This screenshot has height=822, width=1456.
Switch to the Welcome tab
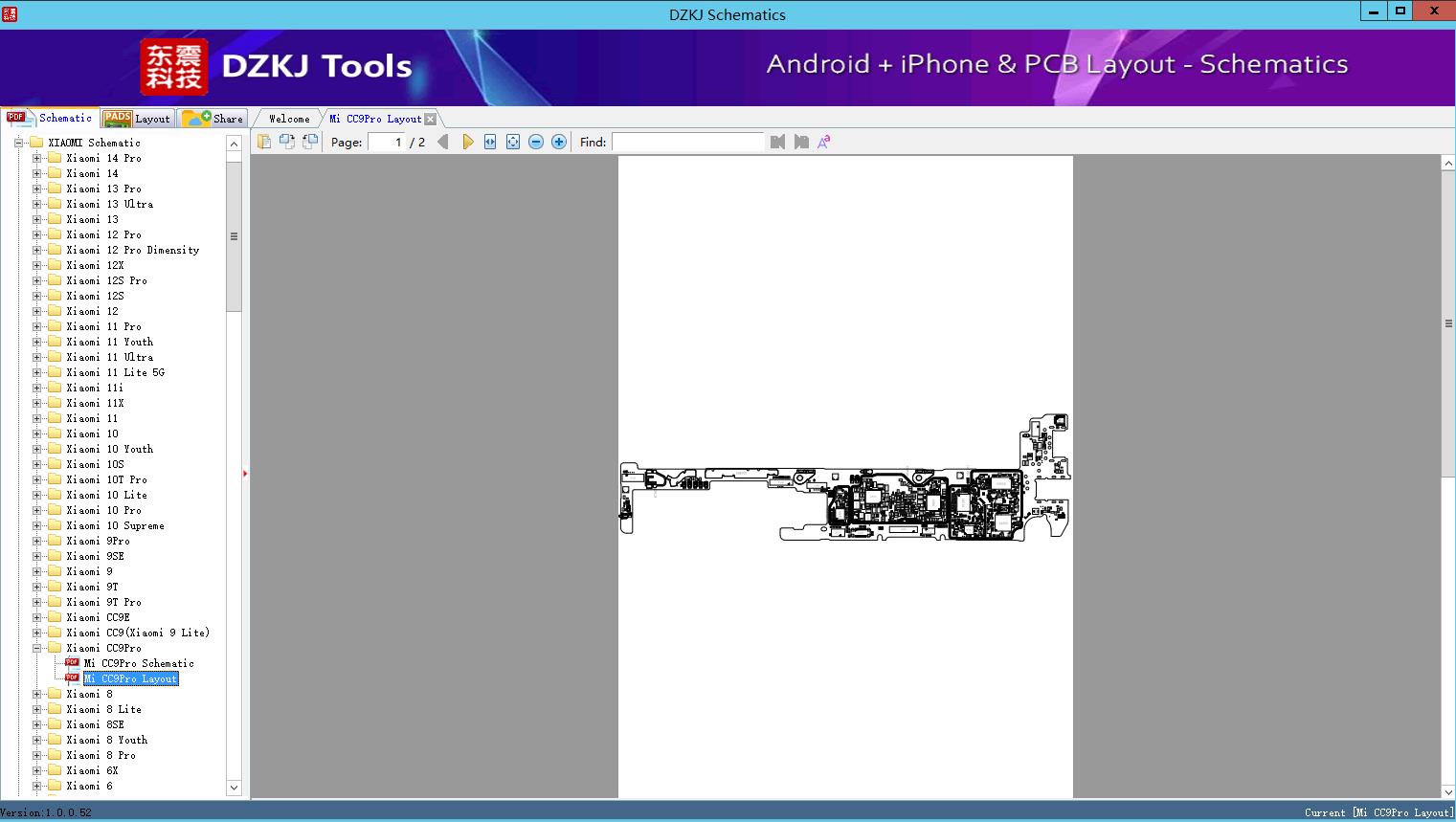coord(289,119)
